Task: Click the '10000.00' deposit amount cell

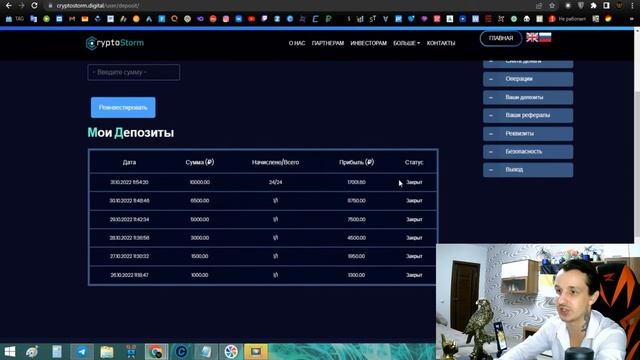Action: pyautogui.click(x=200, y=182)
